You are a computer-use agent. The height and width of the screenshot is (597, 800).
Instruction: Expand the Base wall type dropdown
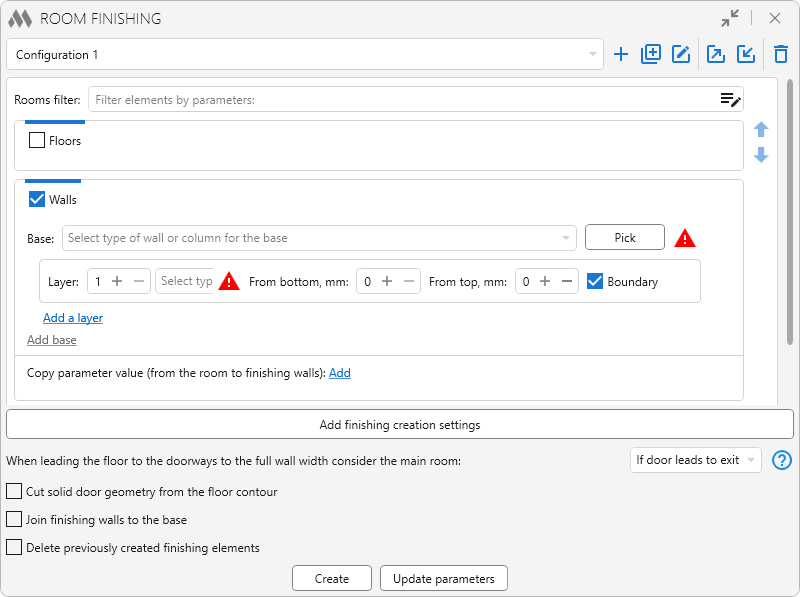(319, 238)
